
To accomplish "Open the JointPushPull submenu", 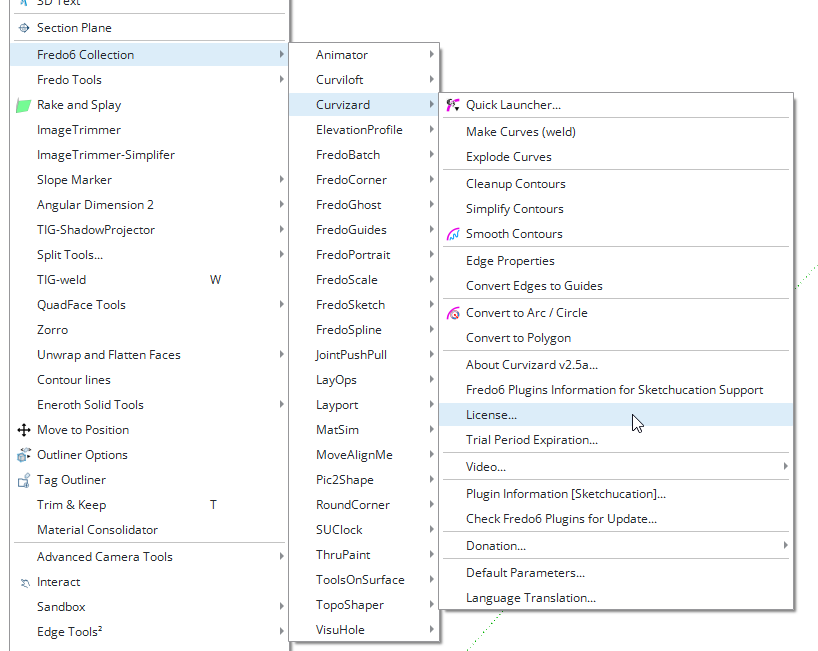I will [364, 355].
